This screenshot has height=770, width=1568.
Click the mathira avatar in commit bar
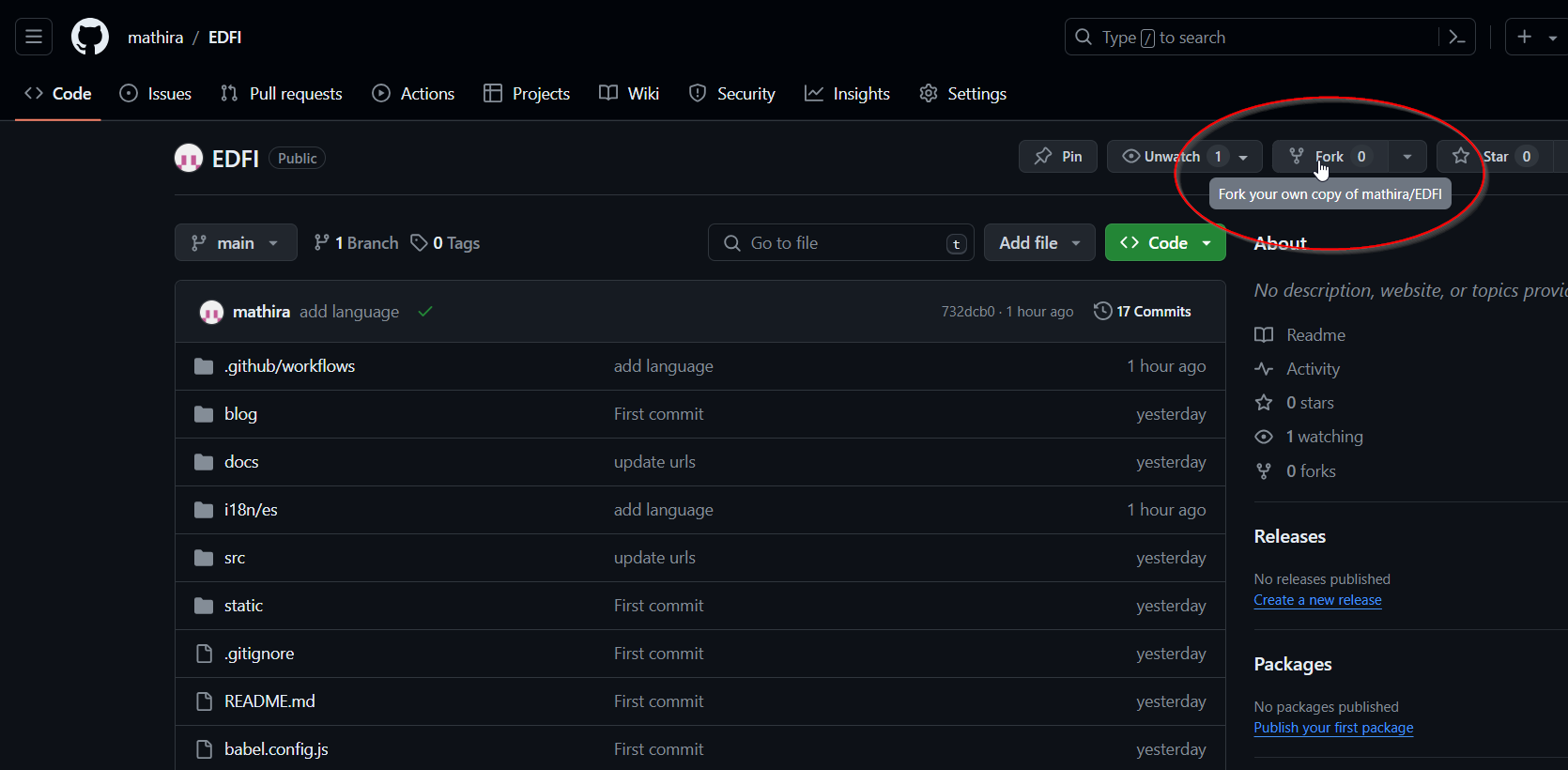[211, 312]
